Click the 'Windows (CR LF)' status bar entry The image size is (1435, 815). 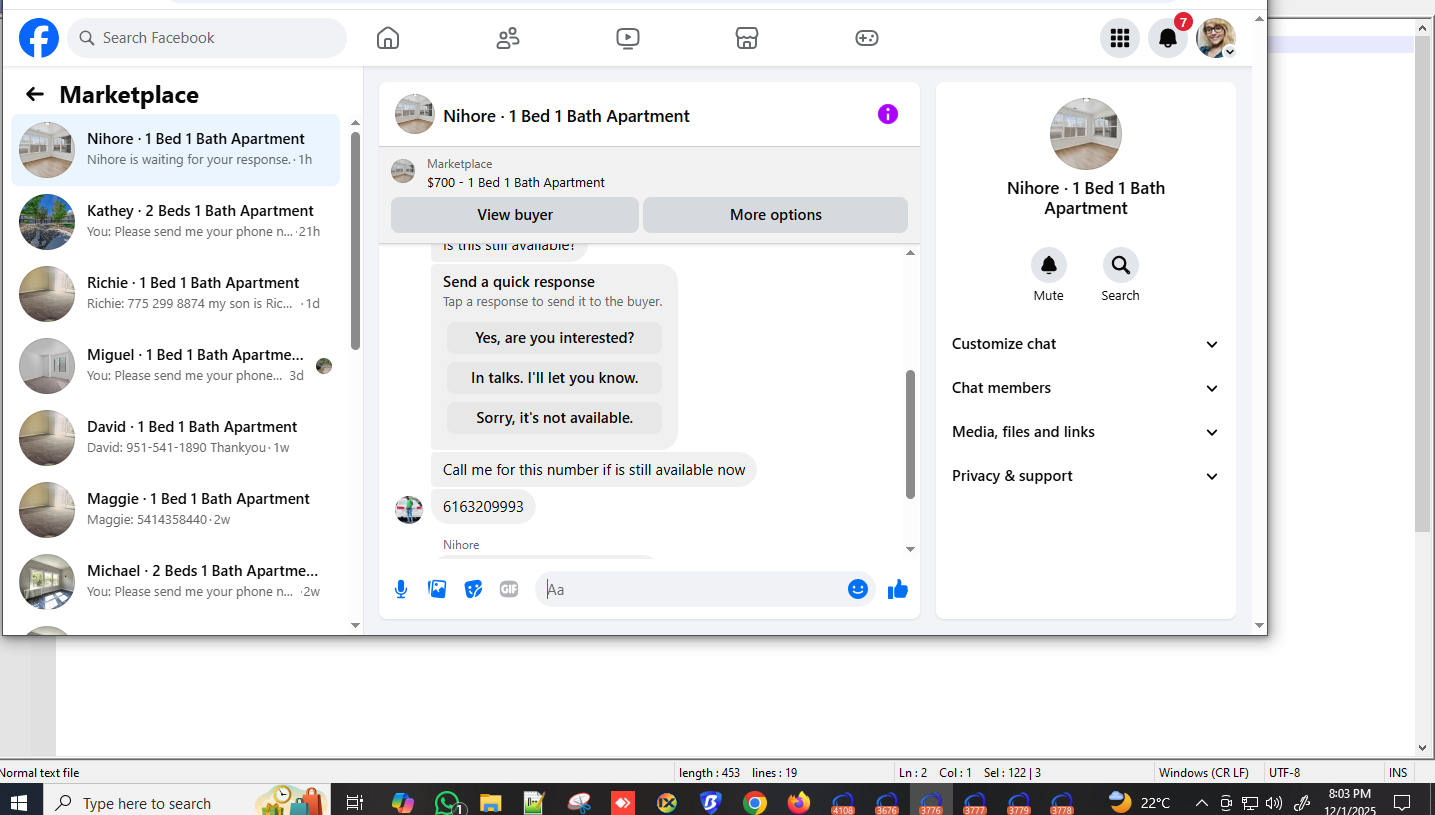click(x=1203, y=772)
